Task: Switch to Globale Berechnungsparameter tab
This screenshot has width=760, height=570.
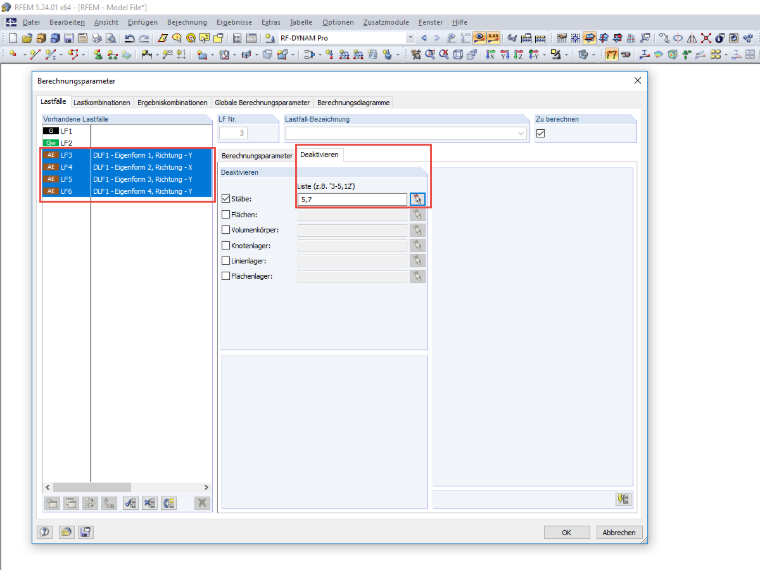Action: point(262,102)
